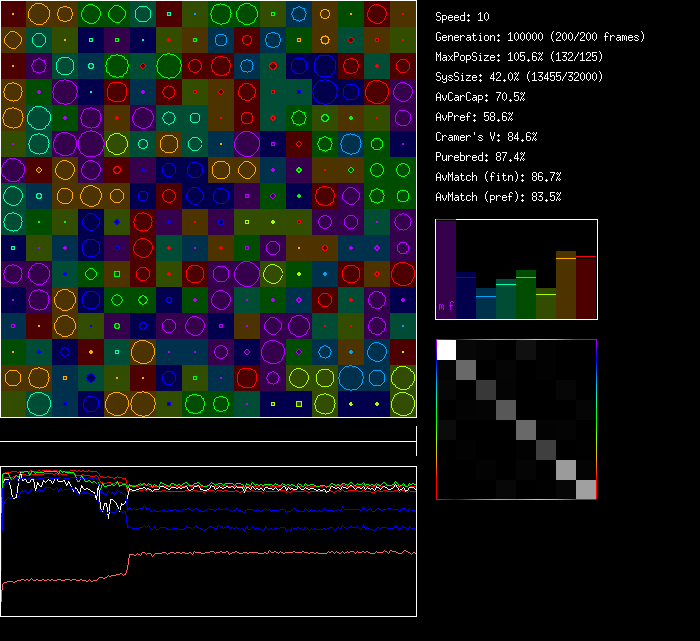Screen dimensions: 700x641
Task: Click the AvMatch (pref) statistic
Action: point(498,197)
